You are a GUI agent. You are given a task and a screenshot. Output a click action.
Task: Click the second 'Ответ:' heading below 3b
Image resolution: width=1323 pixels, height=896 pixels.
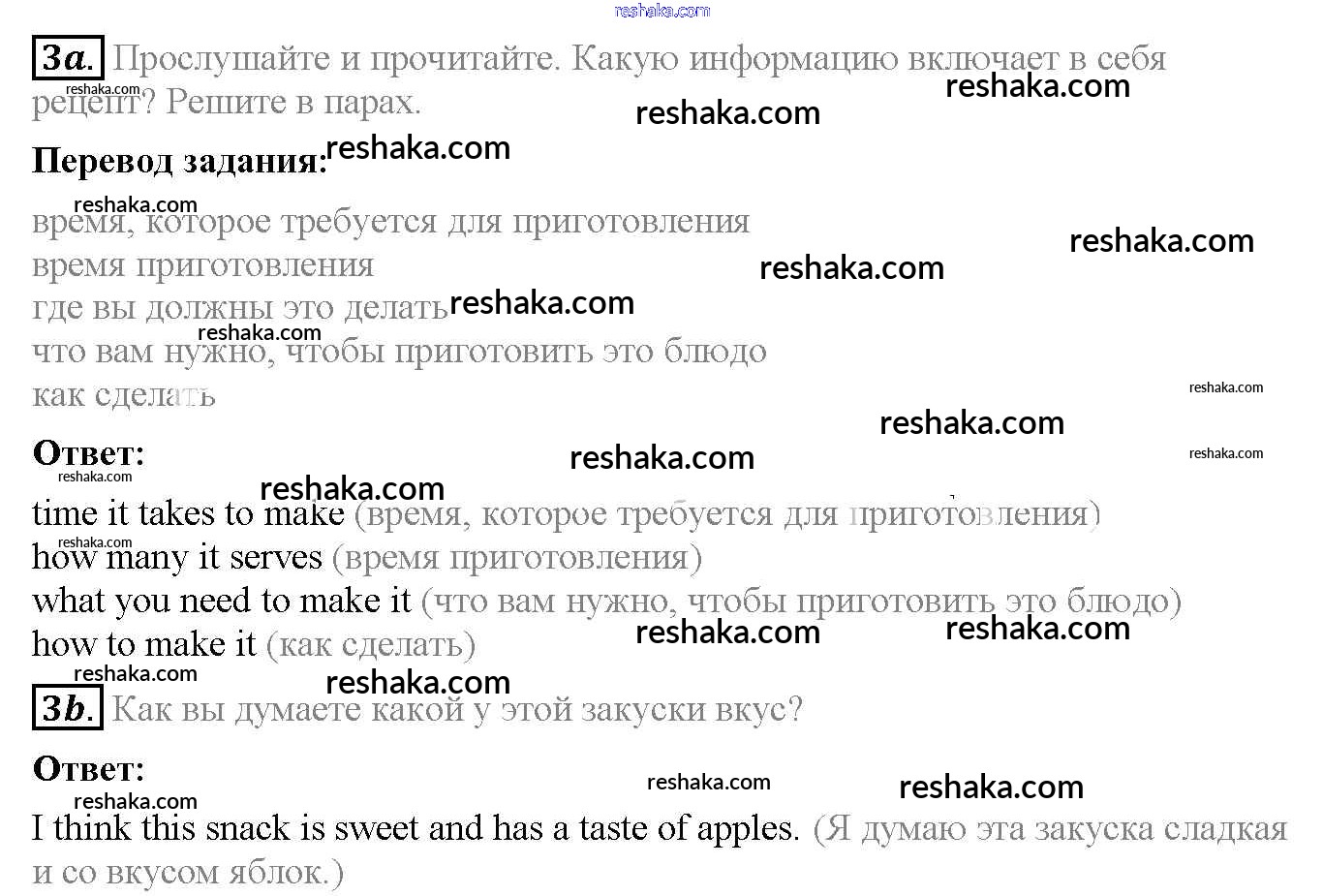point(89,769)
